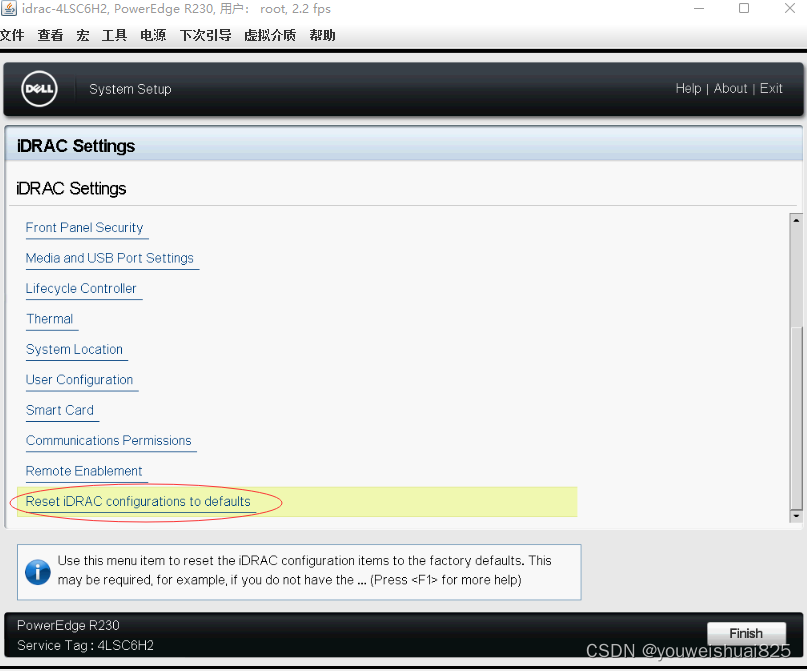Close the iDRAC console window

pyautogui.click(x=790, y=9)
